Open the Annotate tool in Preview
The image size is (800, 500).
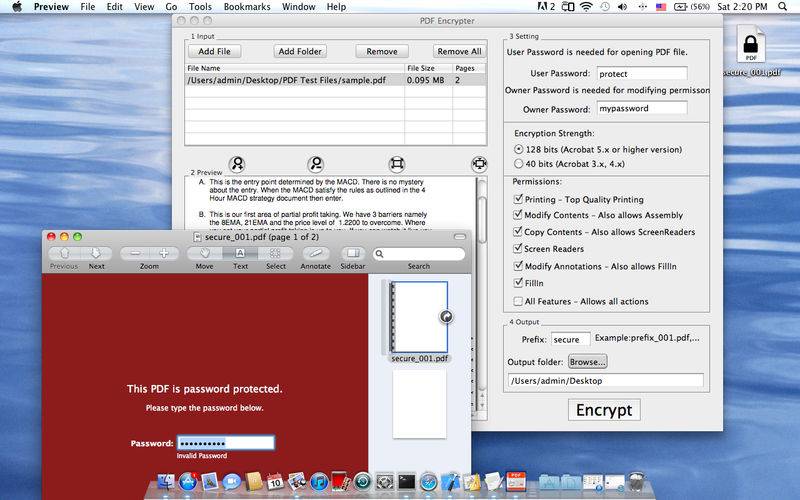coord(316,254)
